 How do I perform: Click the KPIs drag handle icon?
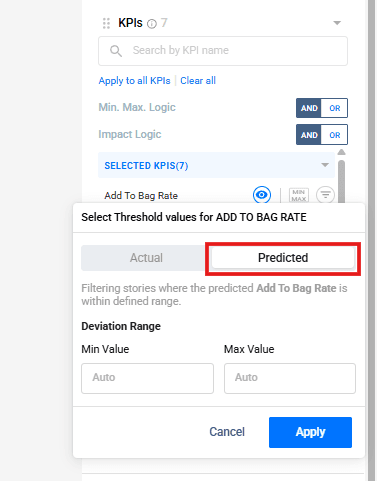pyautogui.click(x=106, y=23)
